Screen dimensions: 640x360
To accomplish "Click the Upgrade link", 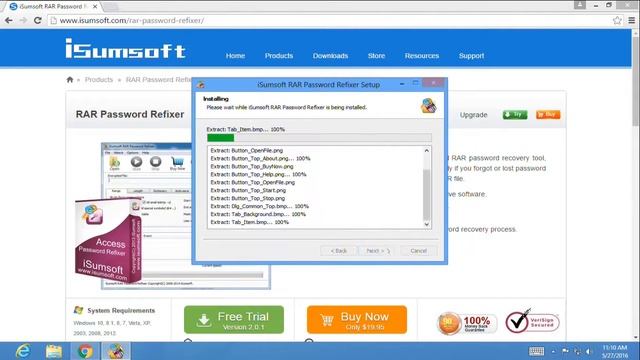I will (473, 115).
